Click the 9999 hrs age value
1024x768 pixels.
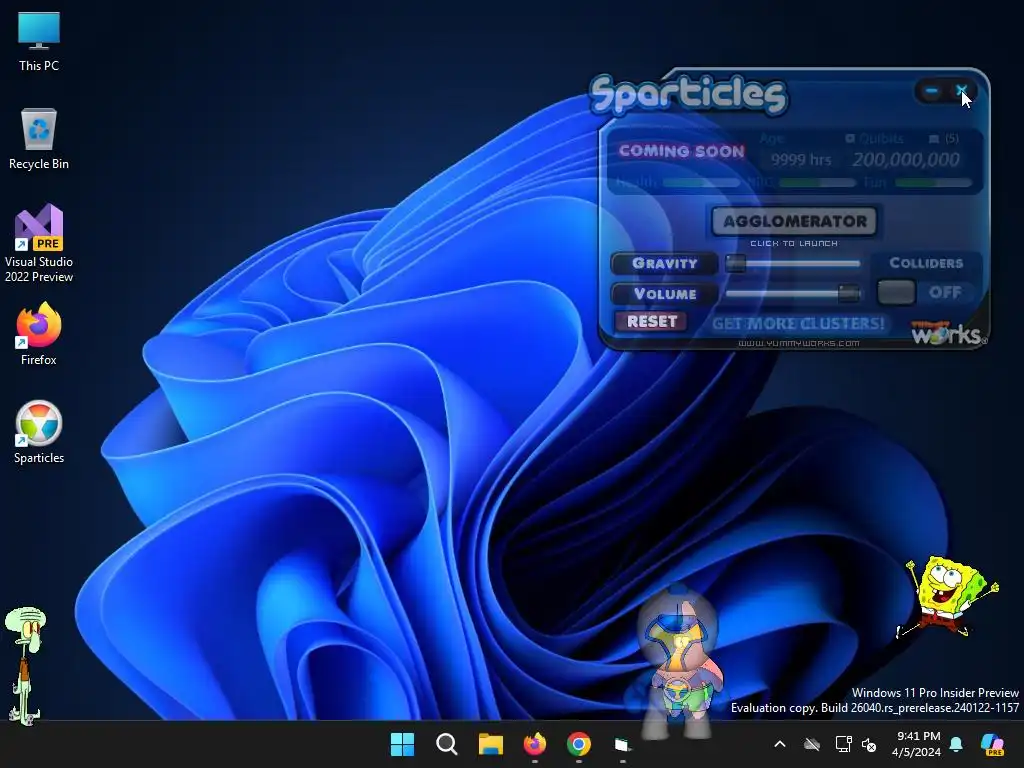(x=801, y=160)
